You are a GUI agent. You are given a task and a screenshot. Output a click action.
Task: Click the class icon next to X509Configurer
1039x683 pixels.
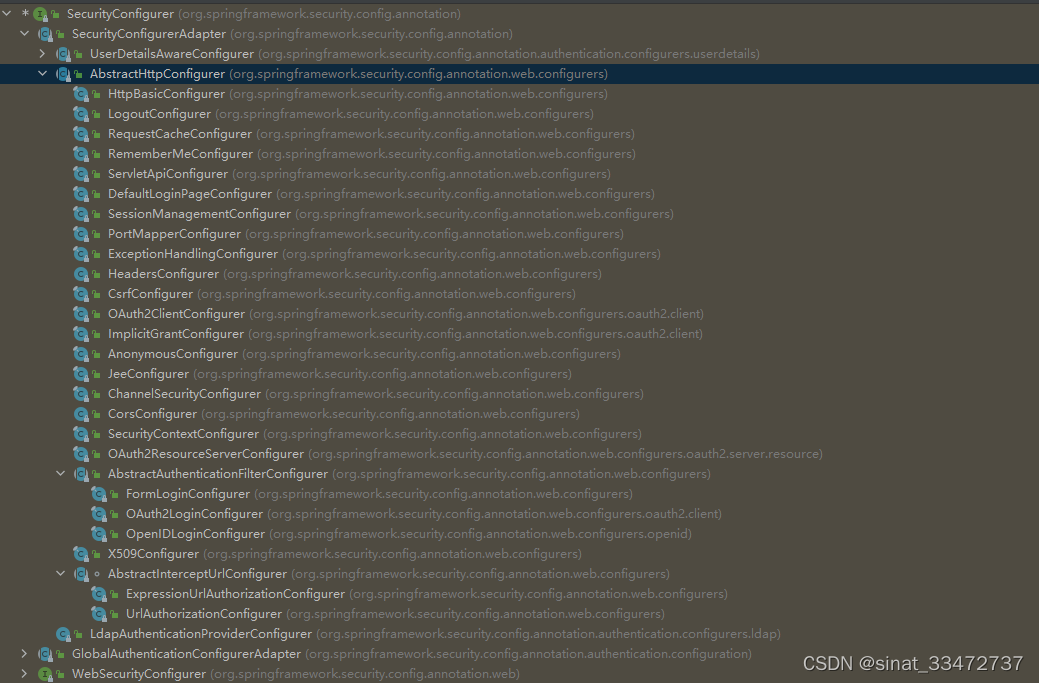pyautogui.click(x=80, y=553)
